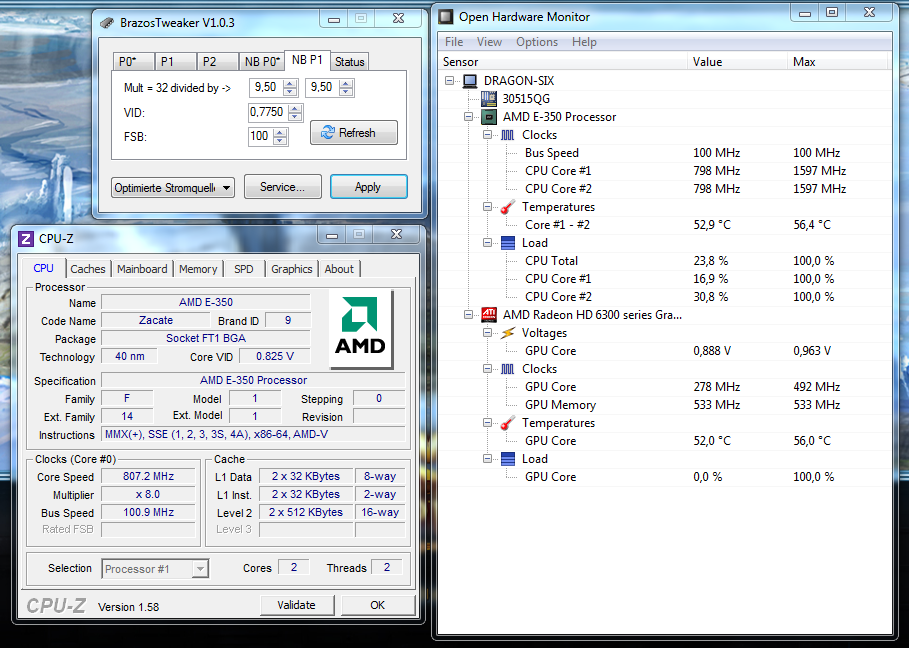Viewport: 909px width, 648px height.
Task: Click the Refresh button in BrazosTweaker
Action: 354,133
